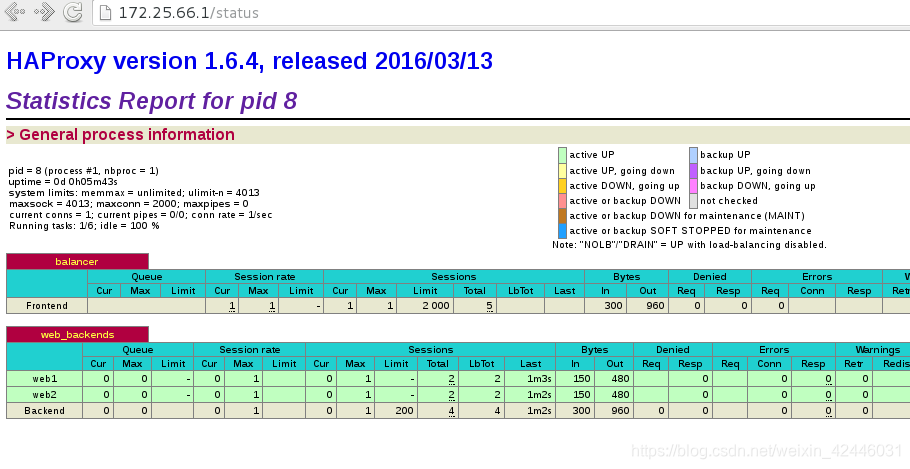Click the balancer table Denied column header

tap(710, 277)
